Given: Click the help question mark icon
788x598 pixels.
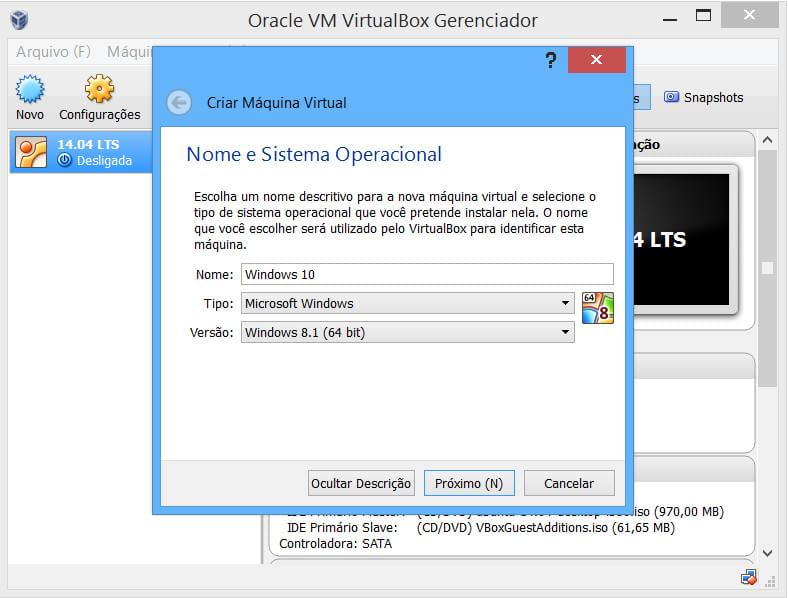Looking at the screenshot, I should pyautogui.click(x=551, y=60).
